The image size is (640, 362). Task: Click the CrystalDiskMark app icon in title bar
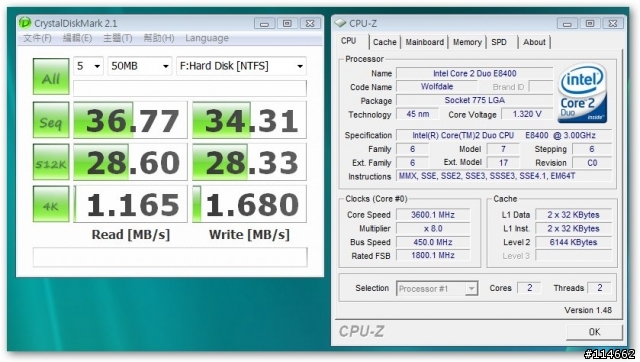coord(25,23)
